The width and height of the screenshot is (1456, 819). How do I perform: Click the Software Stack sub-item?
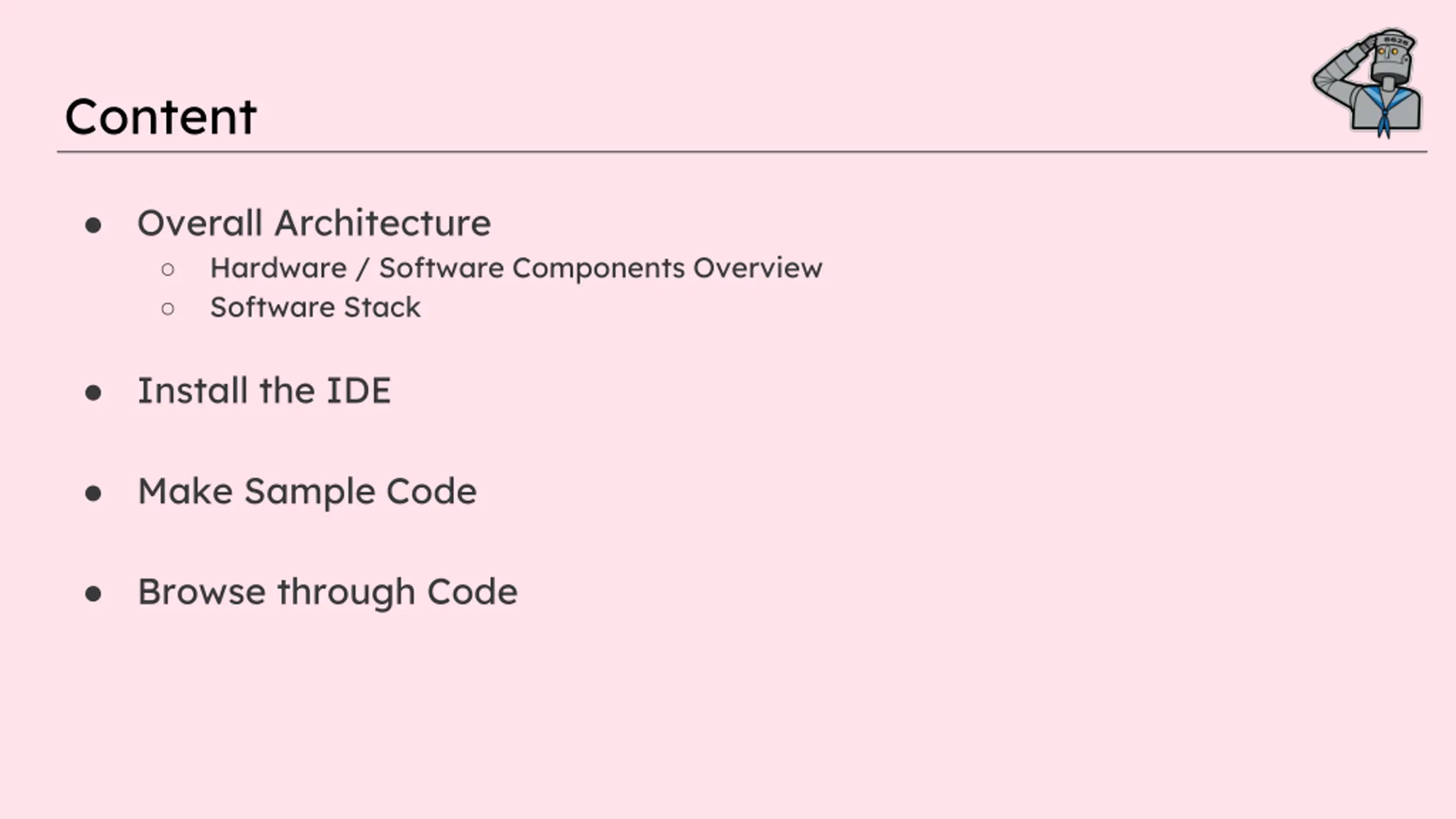click(315, 308)
